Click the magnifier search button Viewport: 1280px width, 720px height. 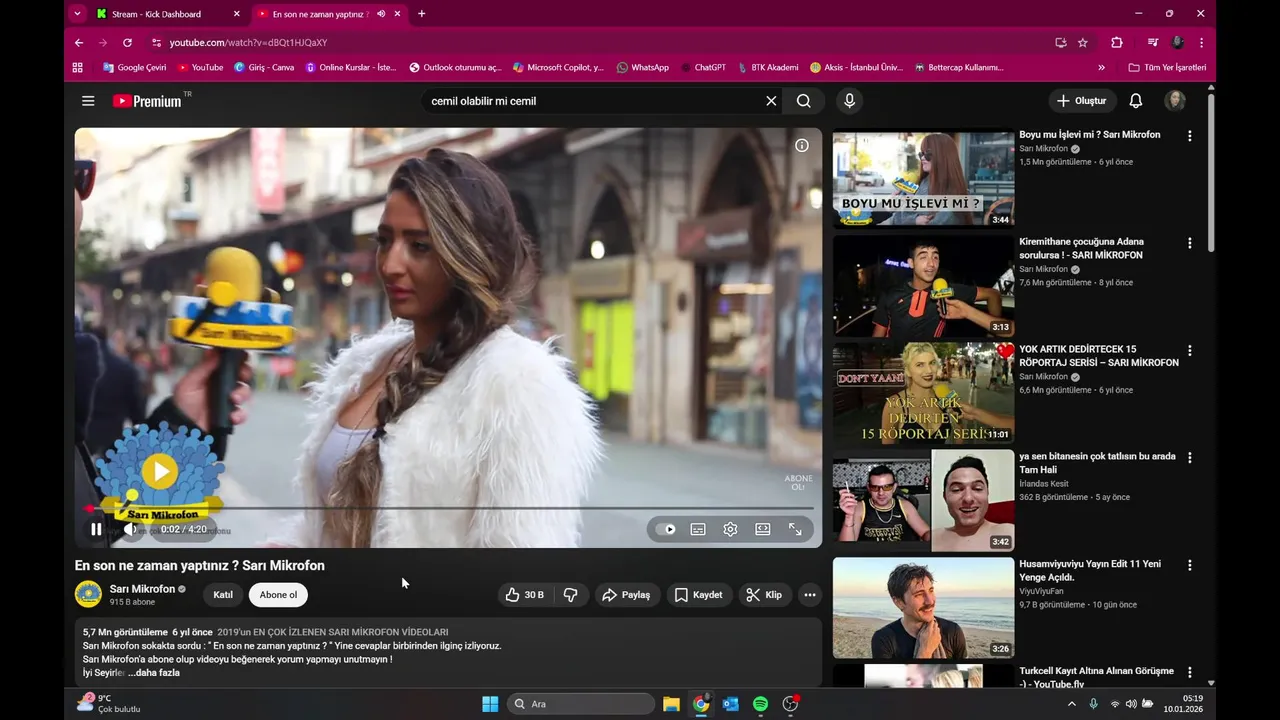804,101
